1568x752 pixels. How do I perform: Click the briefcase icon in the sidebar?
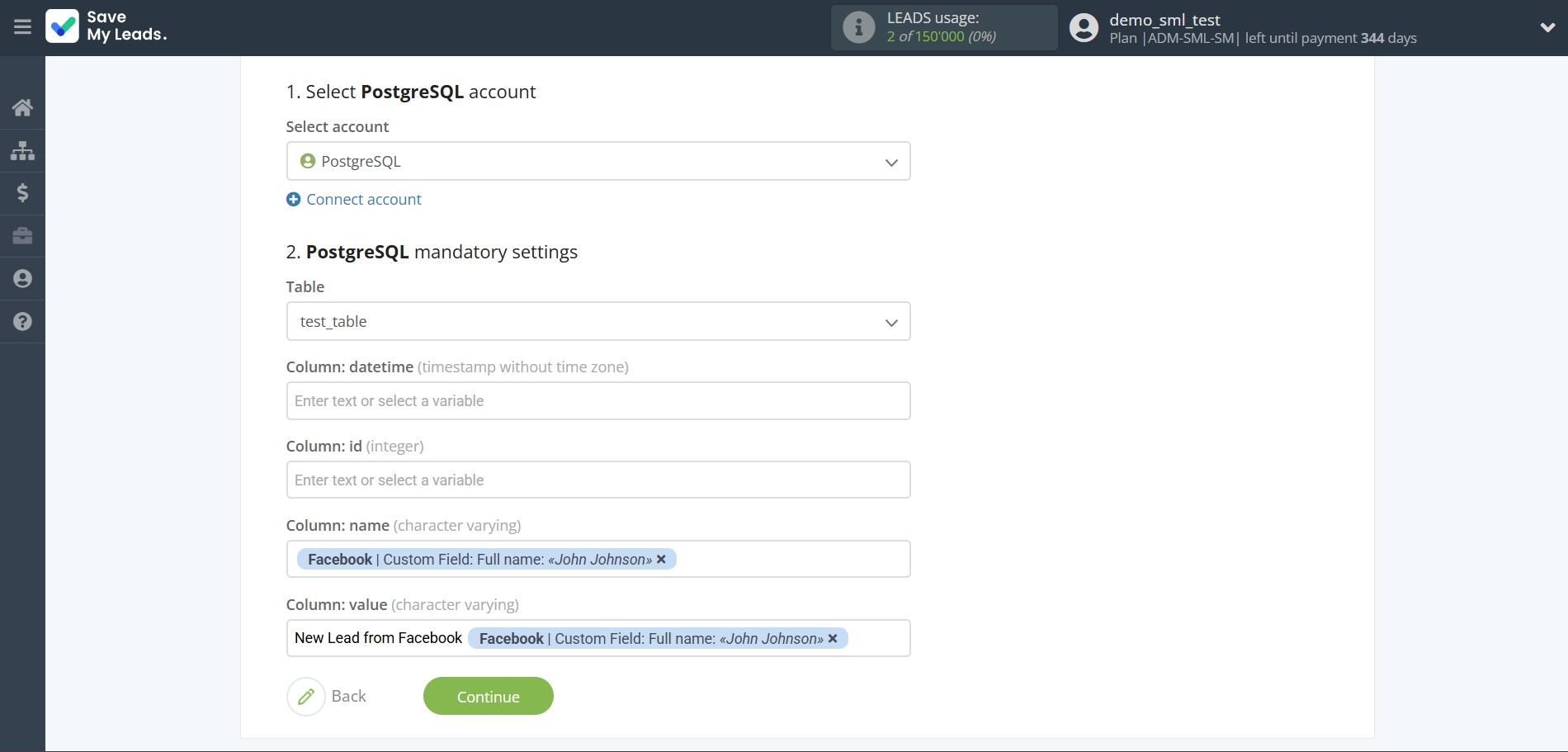22,236
